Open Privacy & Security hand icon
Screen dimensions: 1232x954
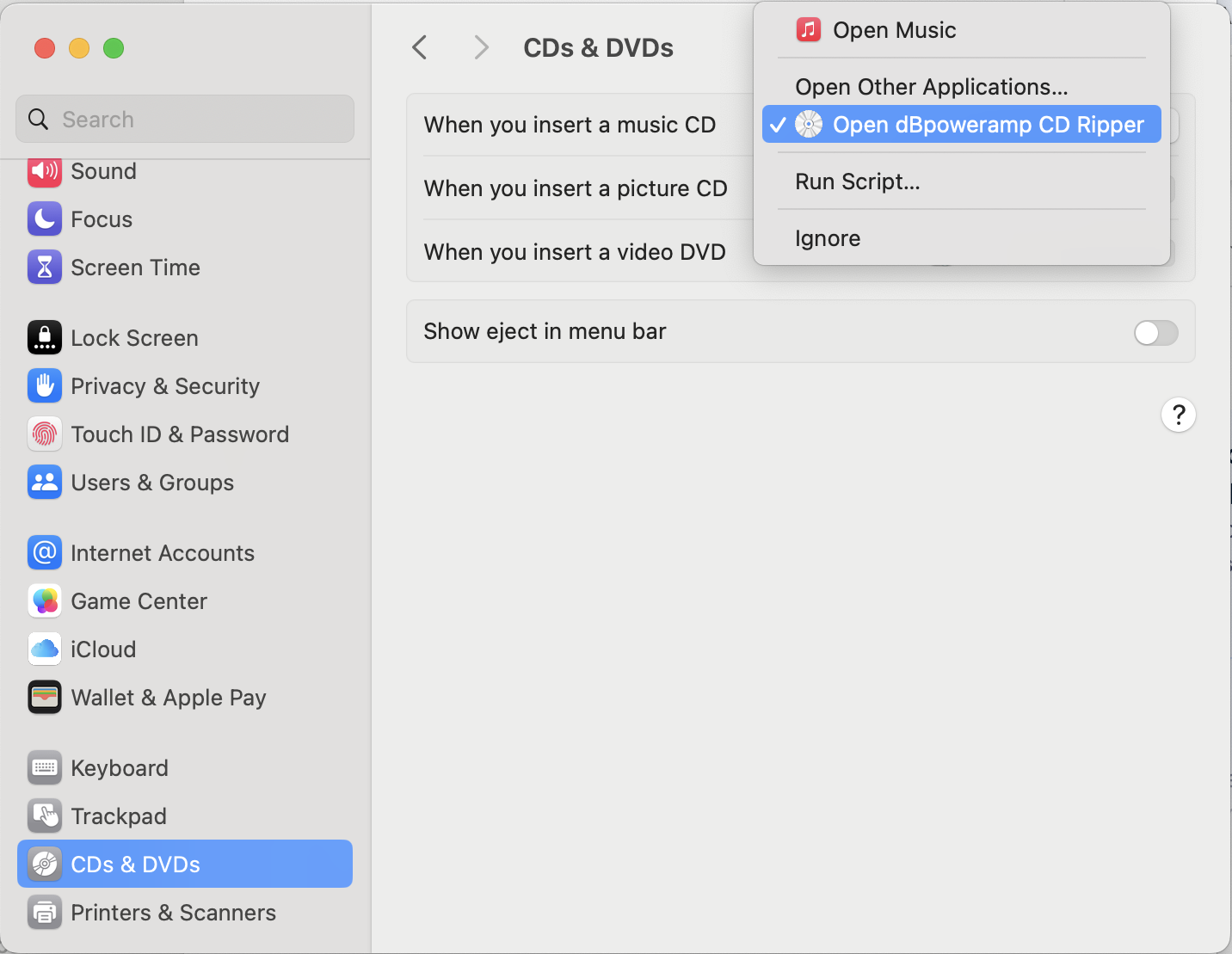[x=45, y=386]
